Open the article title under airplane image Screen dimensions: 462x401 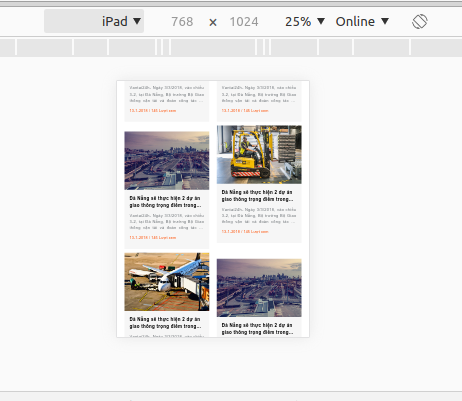(x=165, y=323)
